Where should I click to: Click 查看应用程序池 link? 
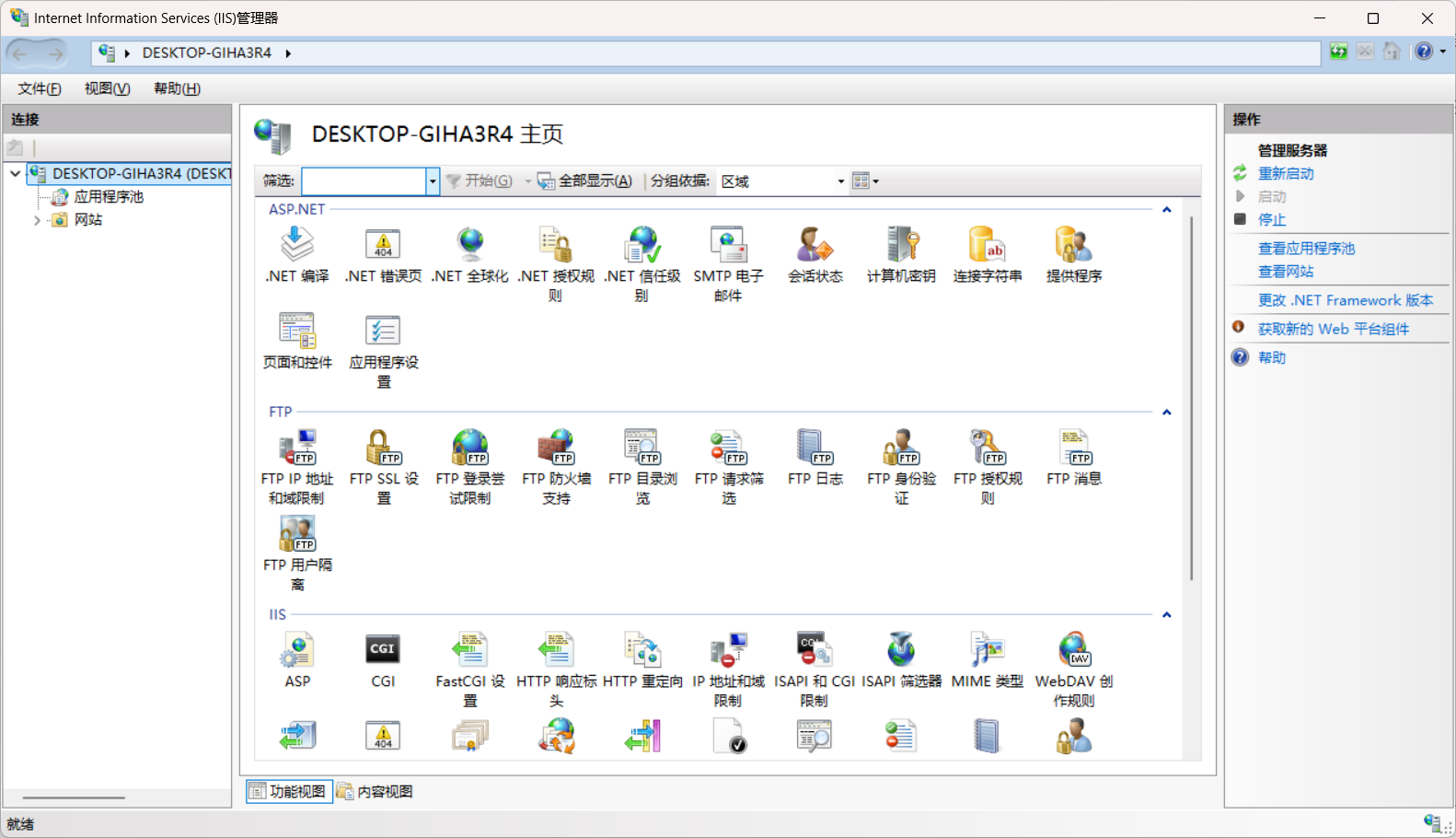[1306, 249]
